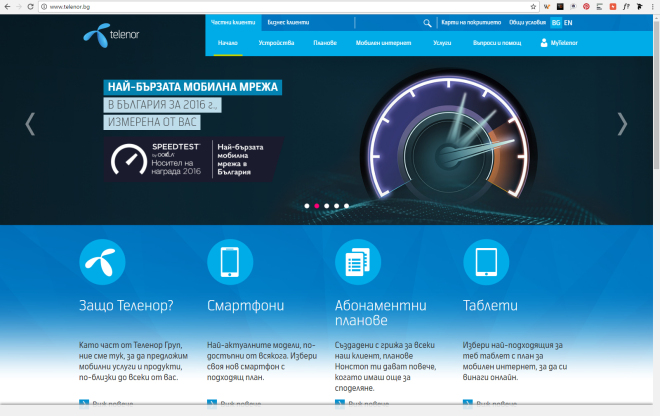
Task: Select BG language option
Action: click(x=556, y=22)
